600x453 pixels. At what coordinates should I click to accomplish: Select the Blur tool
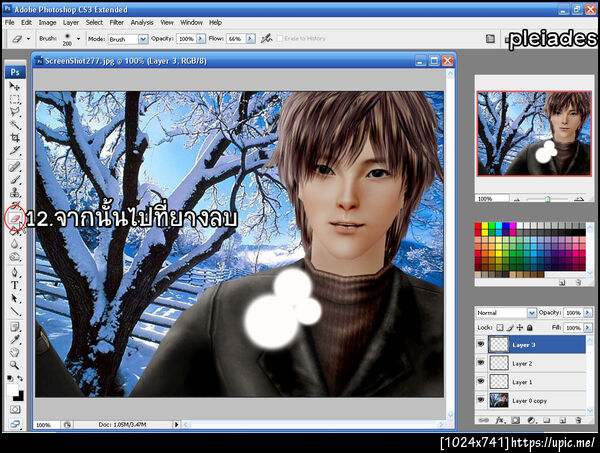point(15,244)
